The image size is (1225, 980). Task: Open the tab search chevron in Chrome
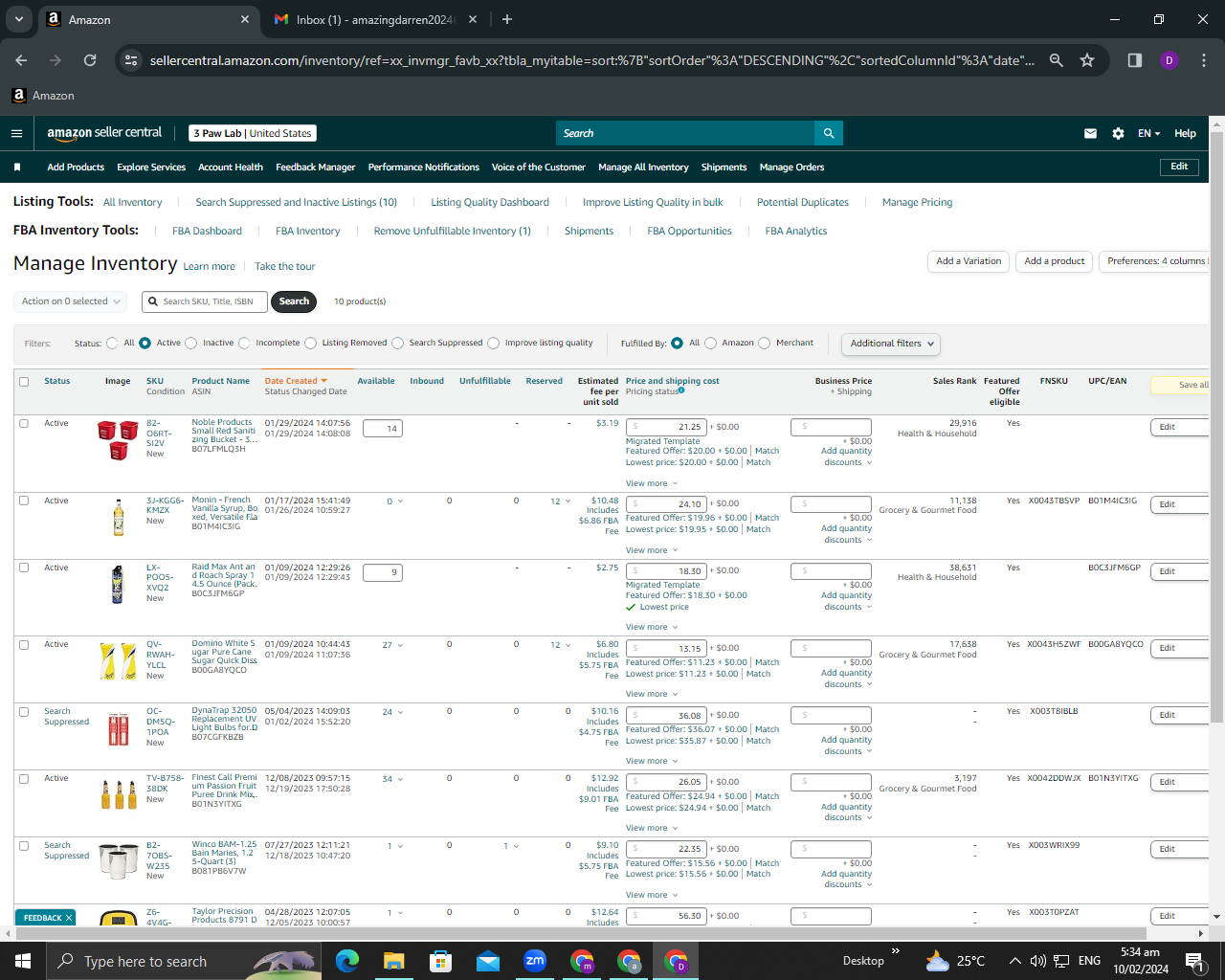click(x=19, y=19)
